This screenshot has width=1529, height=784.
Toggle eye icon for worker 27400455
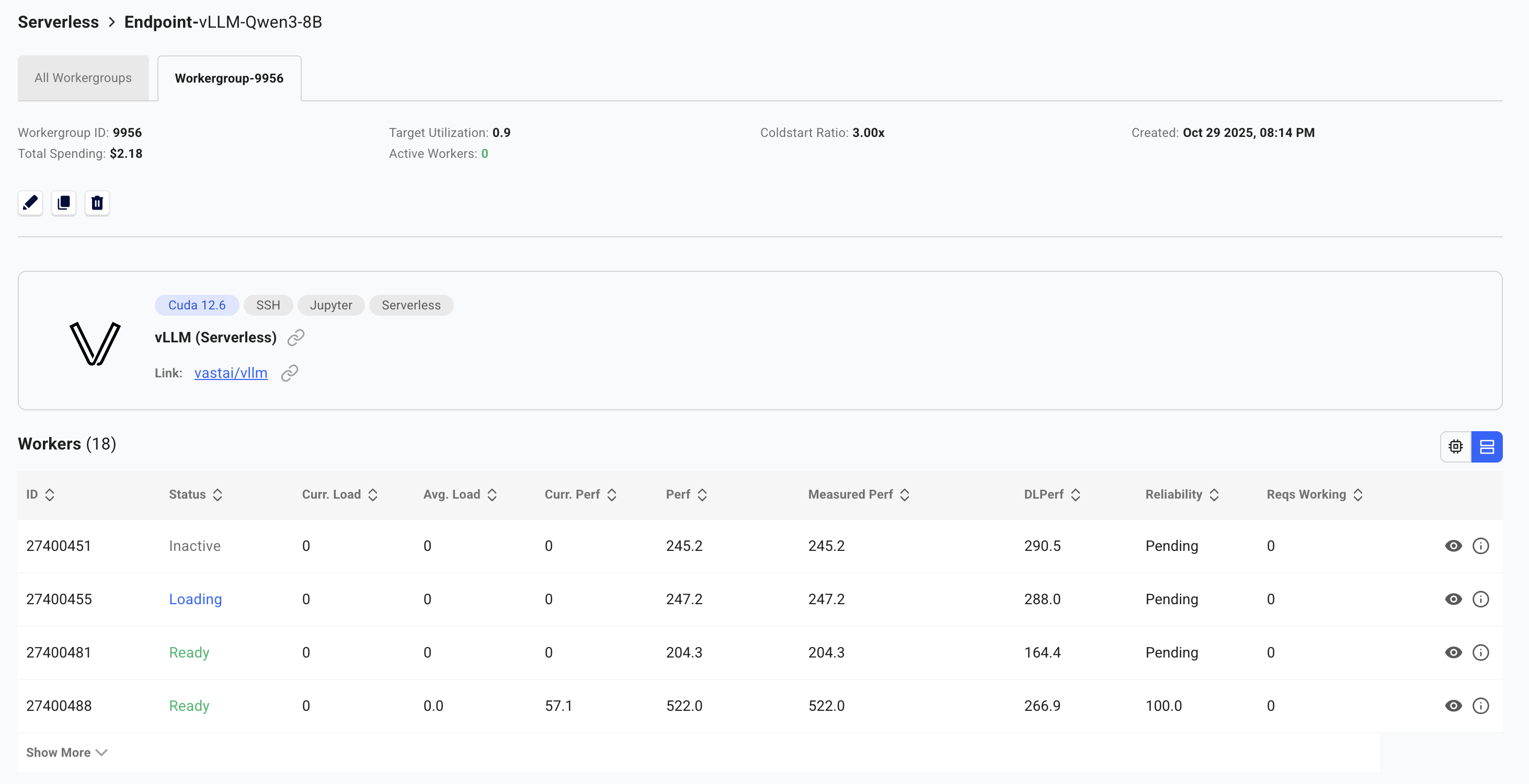tap(1453, 599)
